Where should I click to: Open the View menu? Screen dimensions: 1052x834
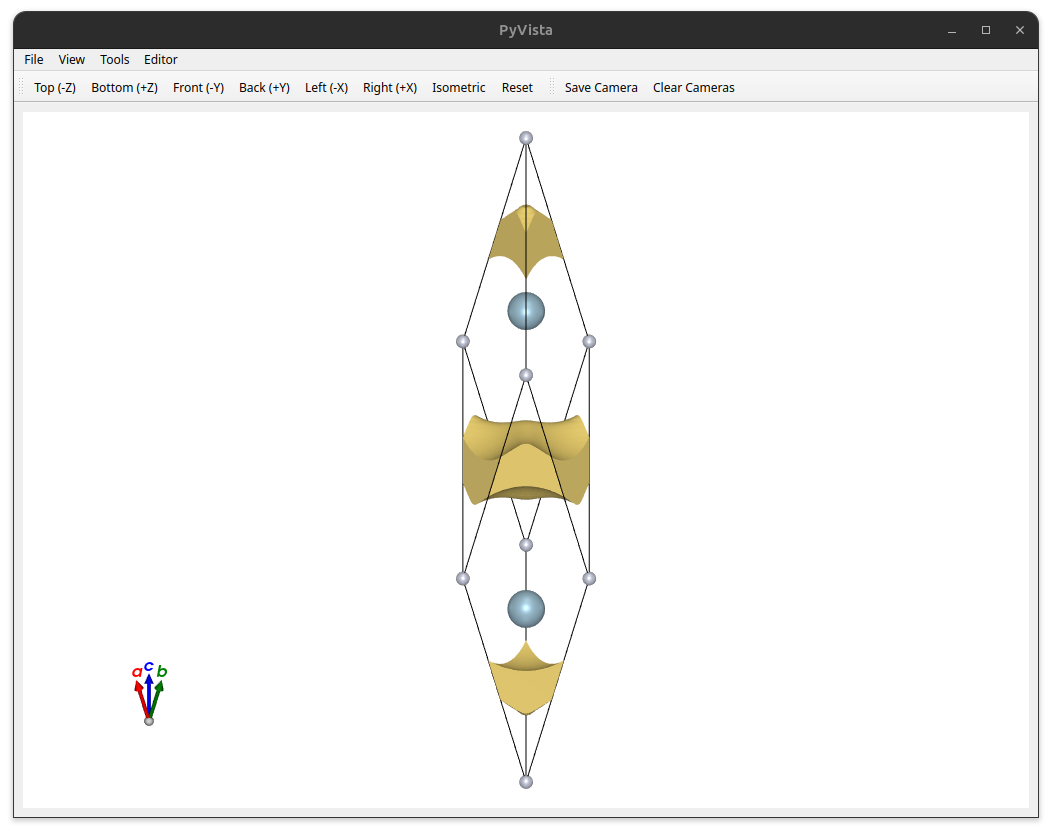(x=71, y=60)
